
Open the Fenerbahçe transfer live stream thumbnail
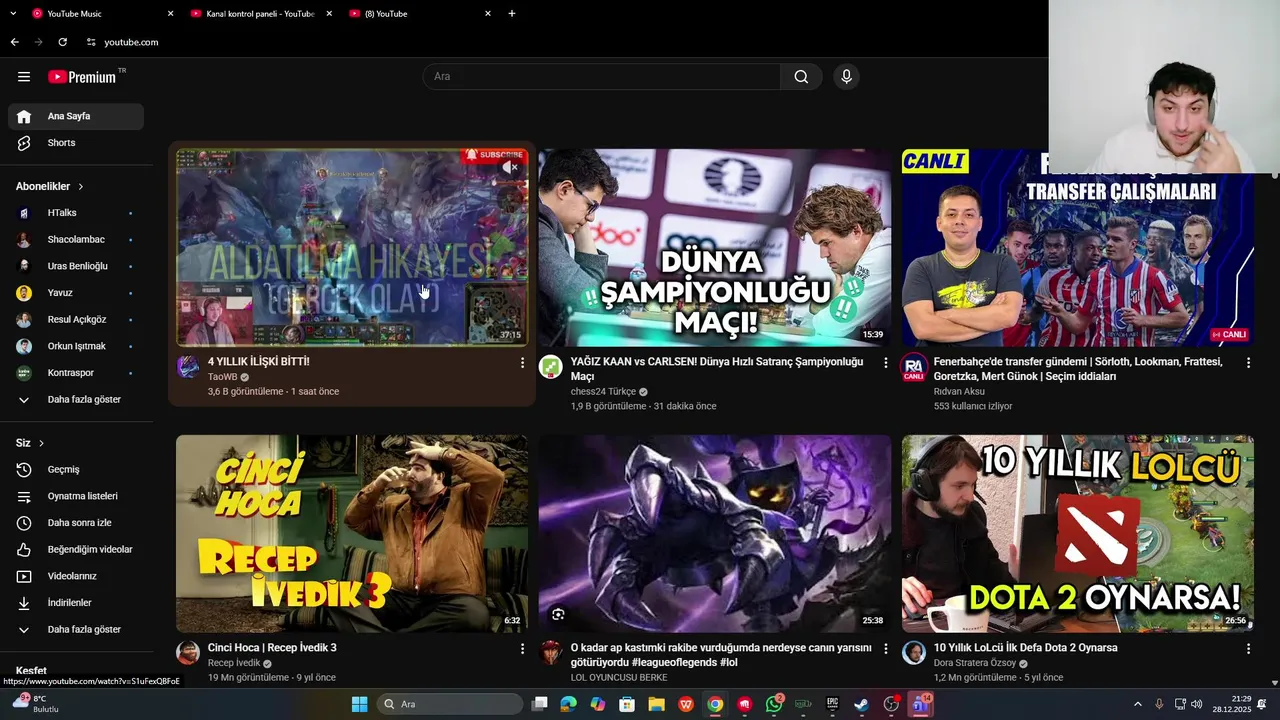pos(1078,247)
